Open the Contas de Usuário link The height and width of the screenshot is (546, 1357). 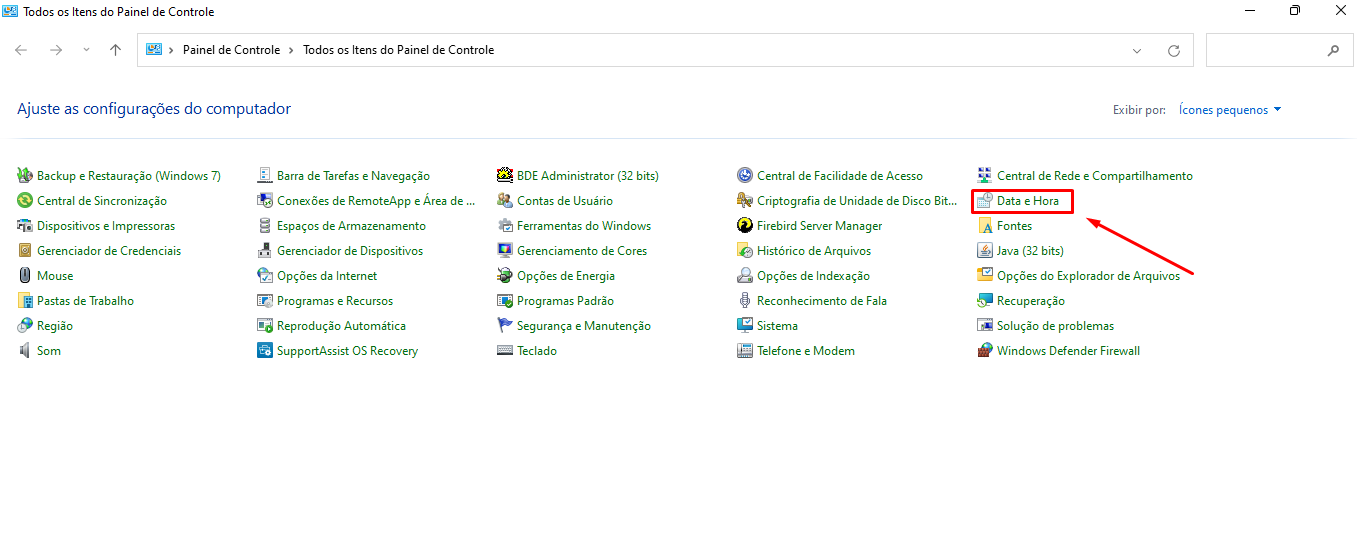coord(565,201)
